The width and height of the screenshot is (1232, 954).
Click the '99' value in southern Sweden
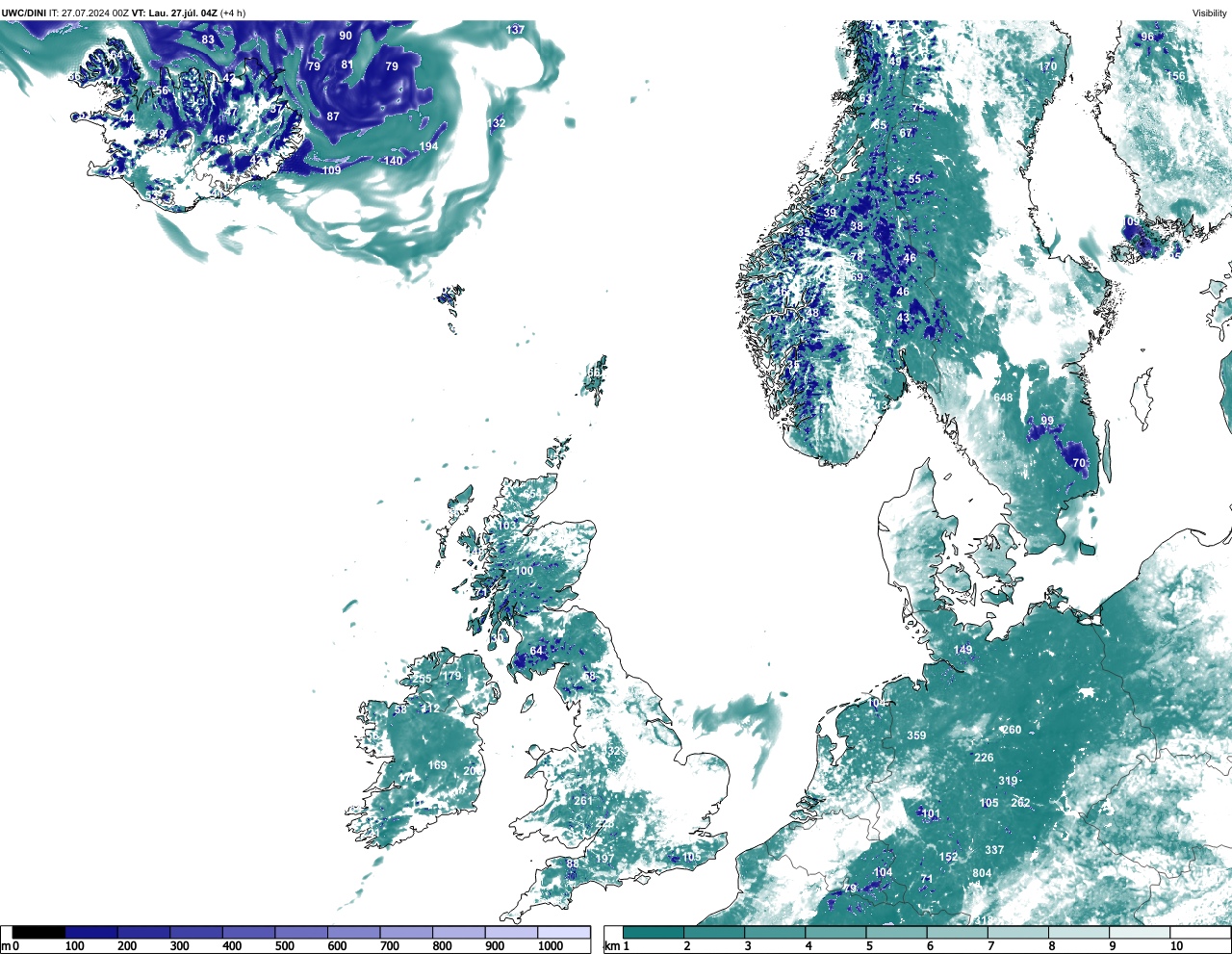point(1047,421)
